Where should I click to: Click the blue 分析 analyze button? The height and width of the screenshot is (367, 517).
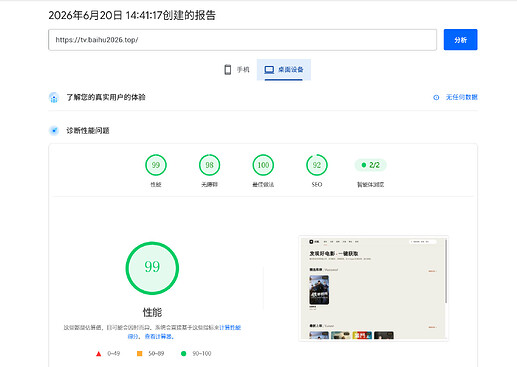[460, 40]
